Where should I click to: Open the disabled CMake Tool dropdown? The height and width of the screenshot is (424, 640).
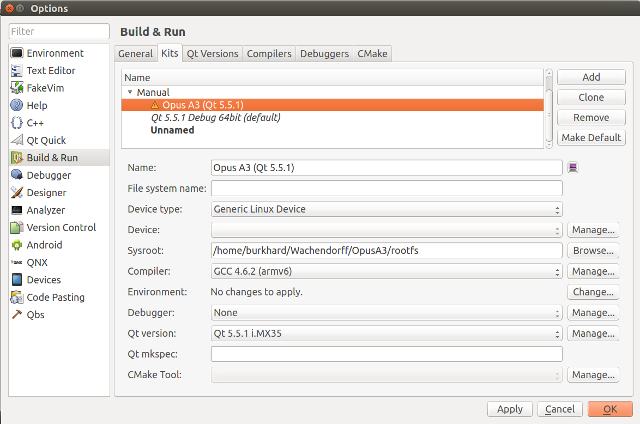pos(387,375)
